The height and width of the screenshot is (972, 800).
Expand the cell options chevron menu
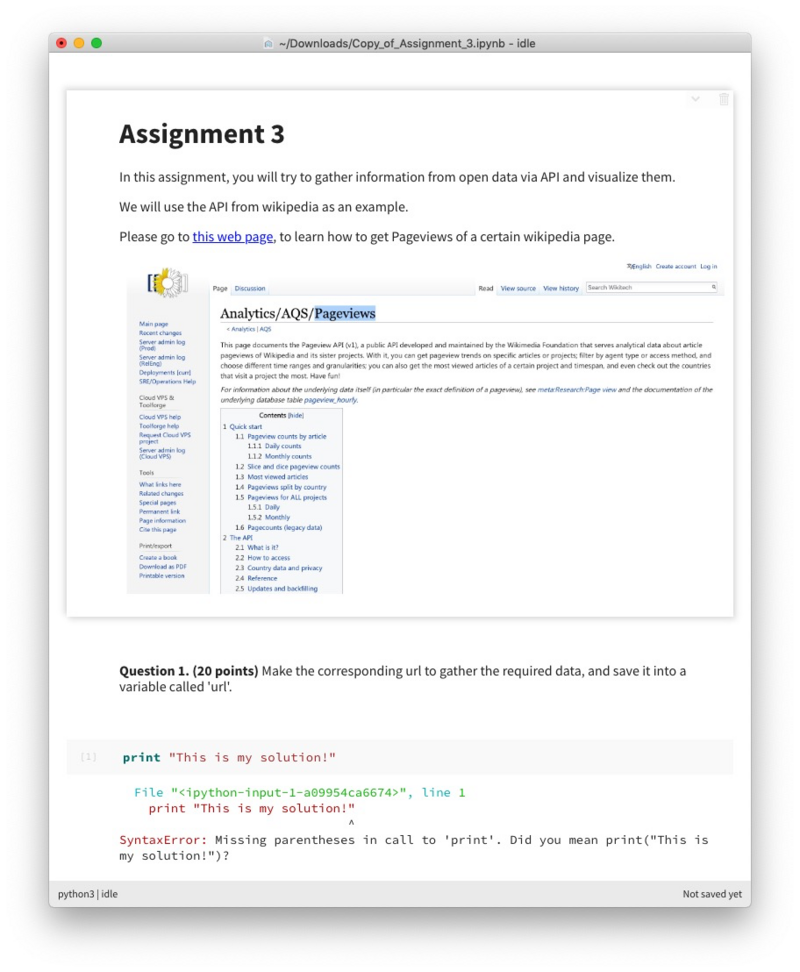(696, 99)
